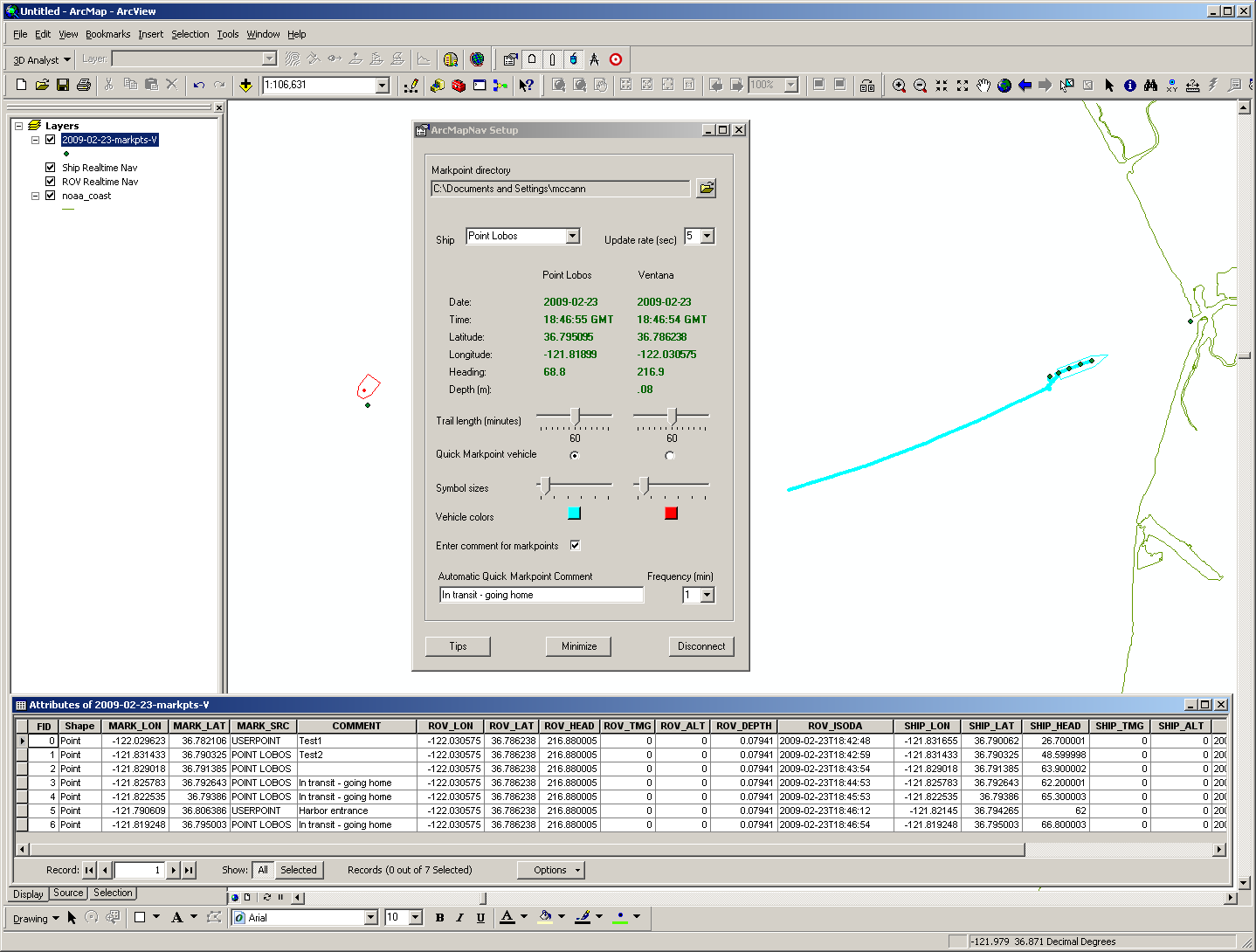Viewport: 1256px width, 952px height.
Task: Go back to previous extent arrow
Action: click(1025, 85)
